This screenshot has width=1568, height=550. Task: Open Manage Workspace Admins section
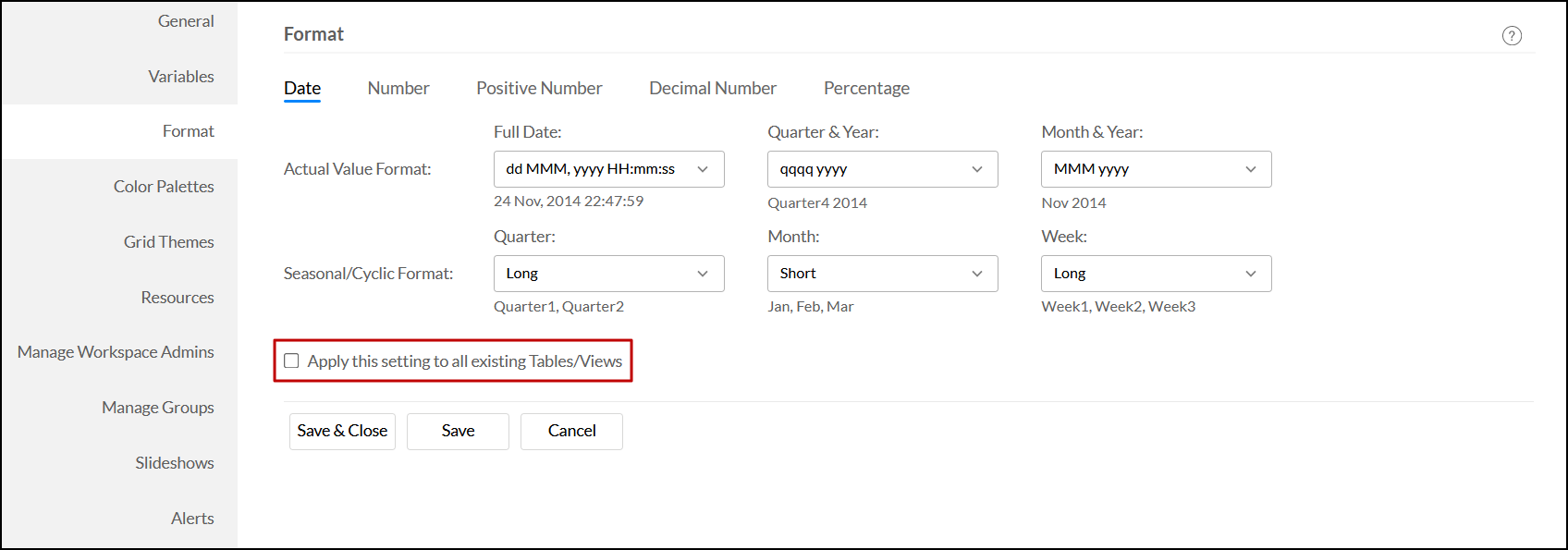click(116, 352)
